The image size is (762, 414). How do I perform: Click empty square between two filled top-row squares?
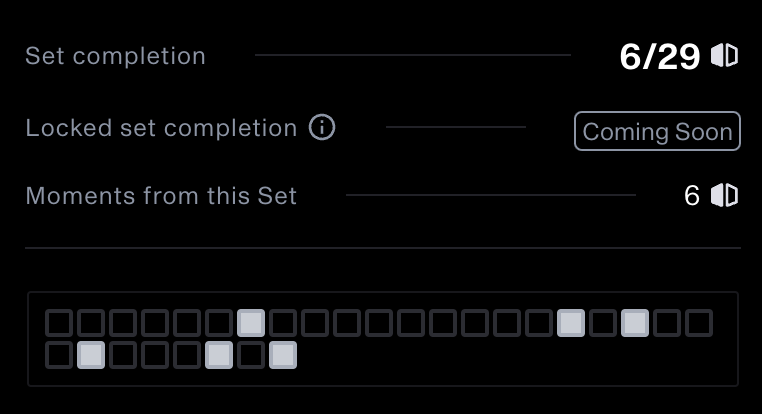[x=603, y=323]
